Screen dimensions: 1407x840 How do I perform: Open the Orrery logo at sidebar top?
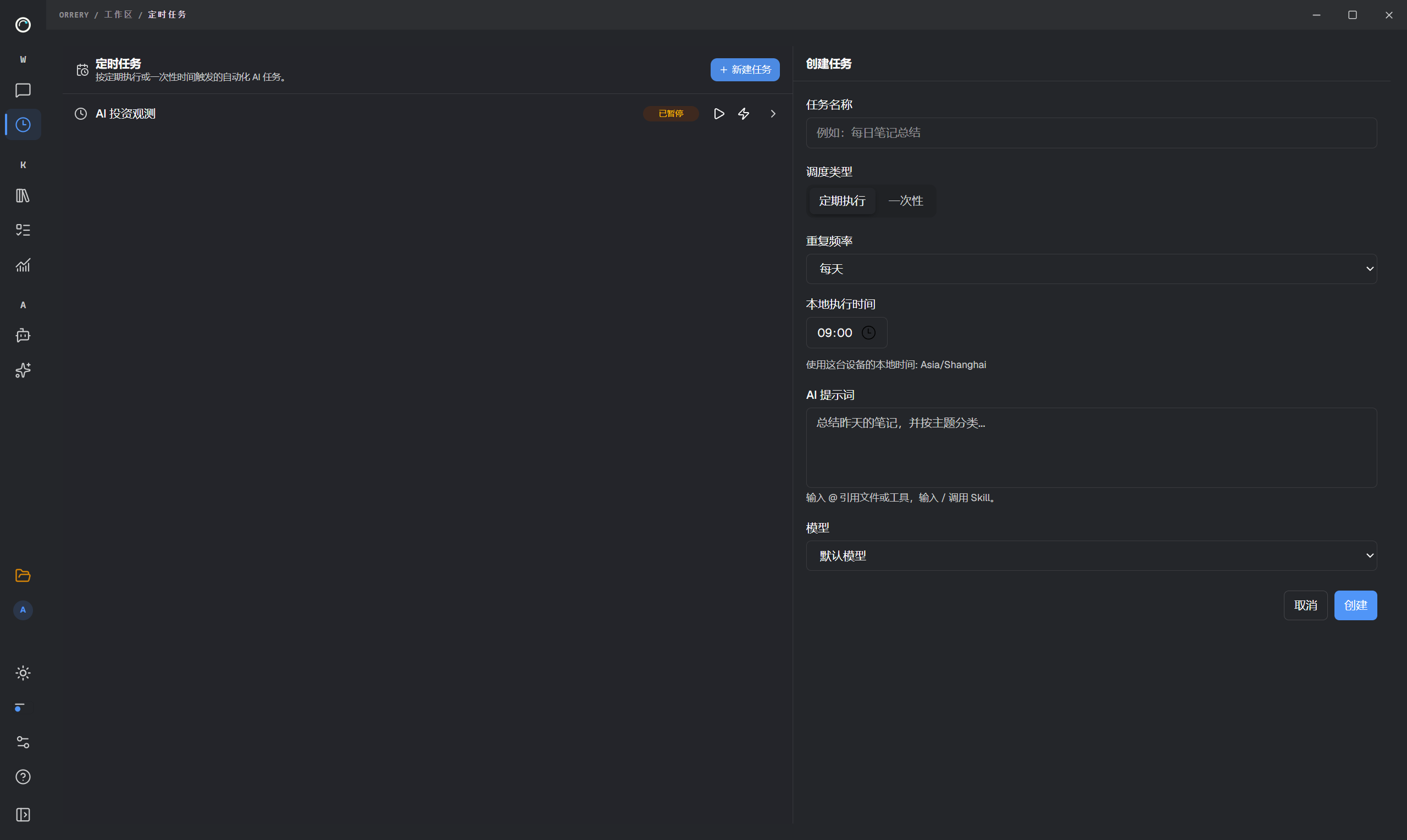pos(23,25)
